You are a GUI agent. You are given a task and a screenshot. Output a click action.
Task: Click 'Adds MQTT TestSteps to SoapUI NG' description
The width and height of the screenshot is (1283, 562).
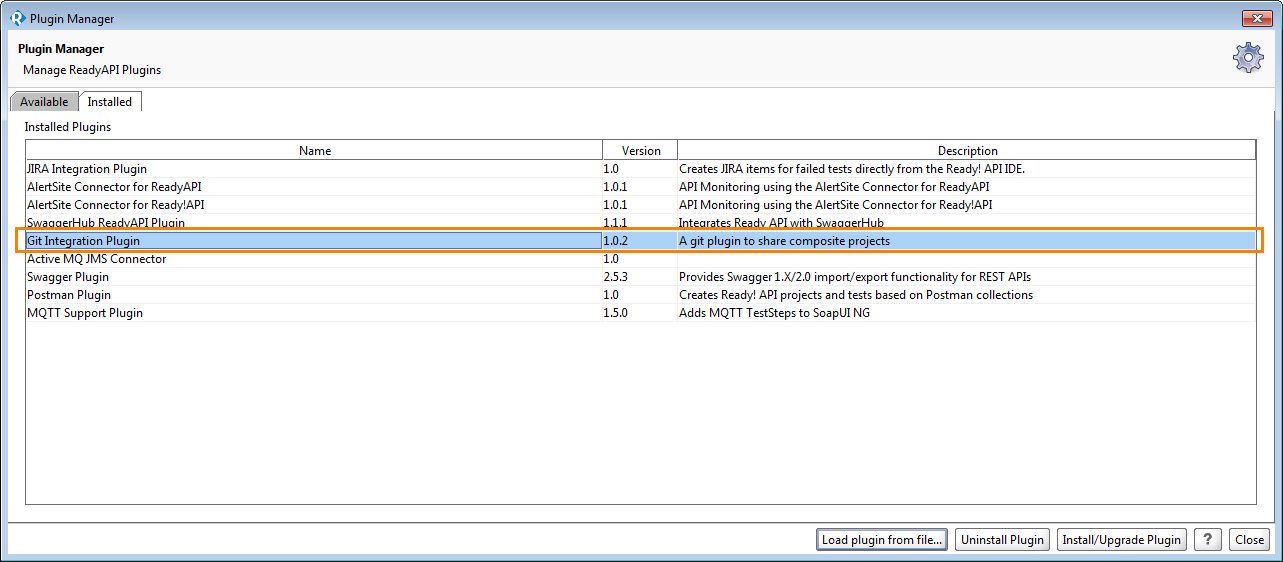coord(775,313)
